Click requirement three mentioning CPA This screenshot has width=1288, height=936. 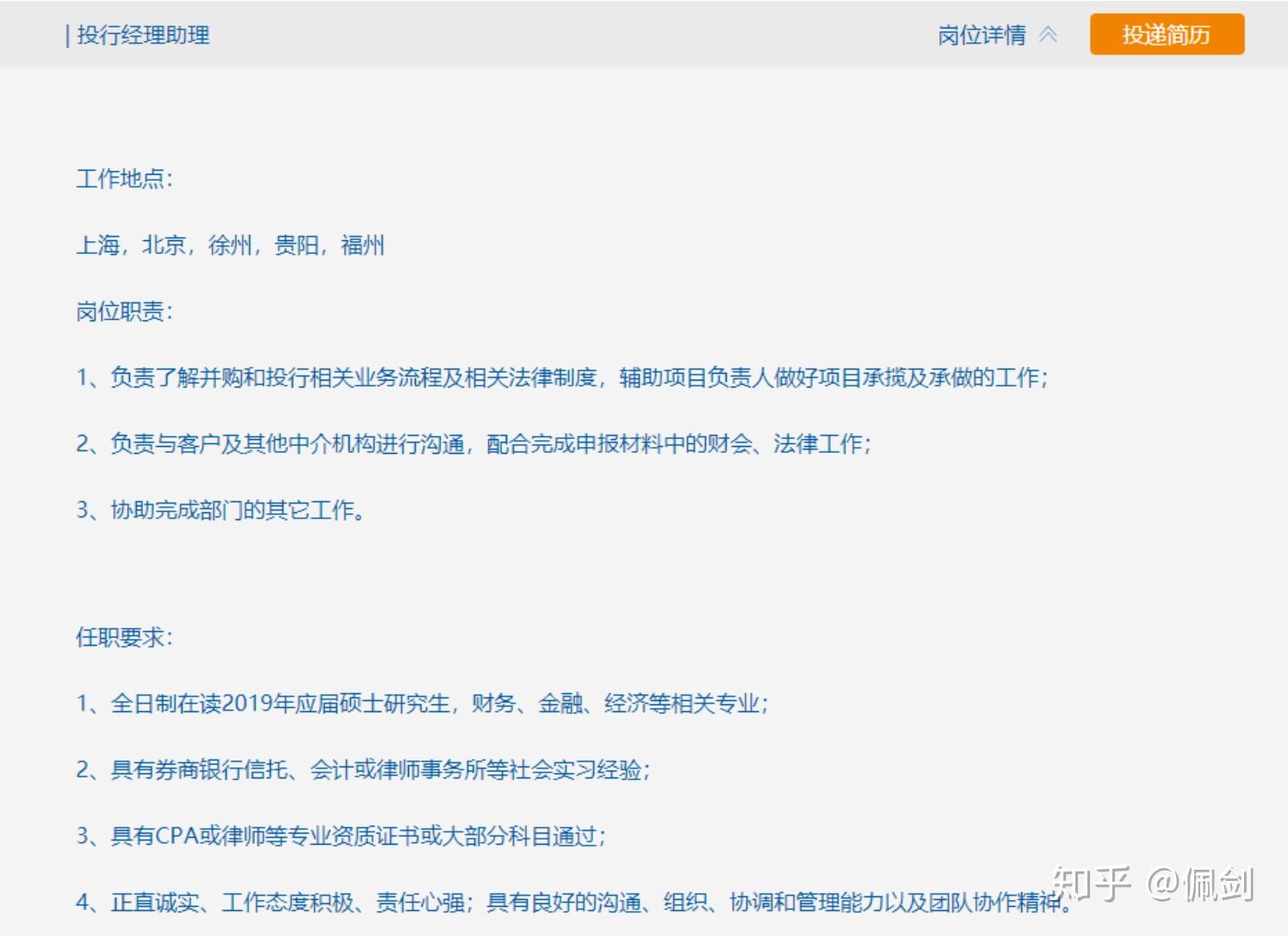pos(341,835)
